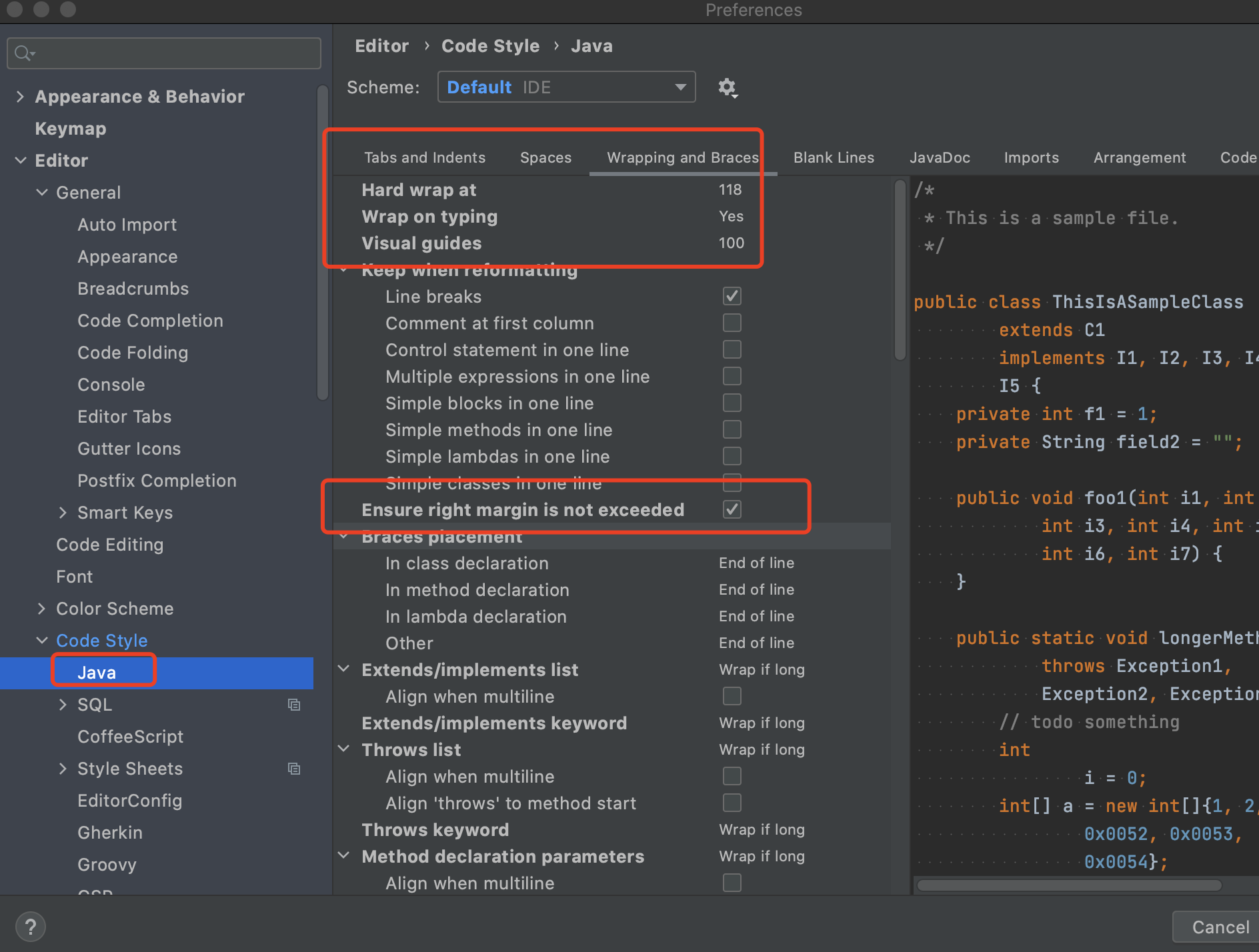Image resolution: width=1259 pixels, height=952 pixels.
Task: Collapse the Throws list group
Action: coord(344,749)
